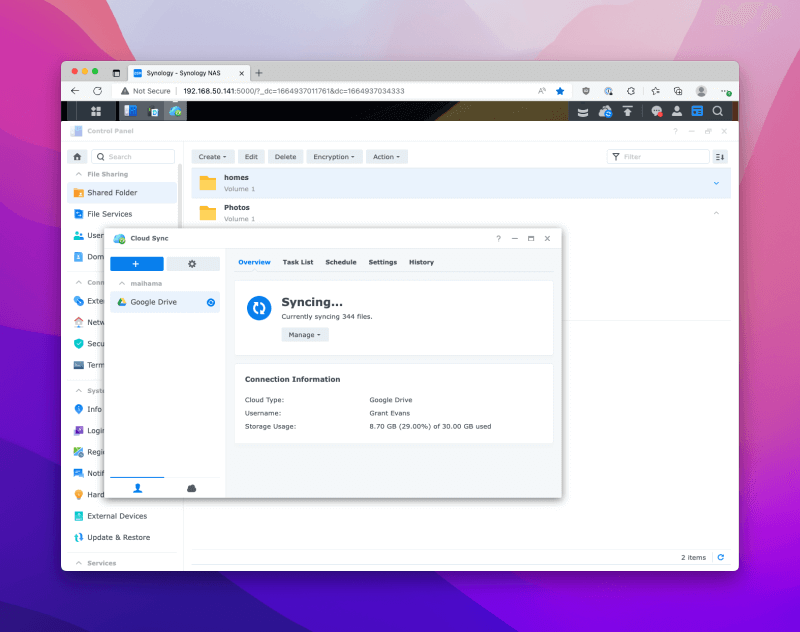
Task: Expand the Photos shared folder details
Action: pyautogui.click(x=716, y=211)
